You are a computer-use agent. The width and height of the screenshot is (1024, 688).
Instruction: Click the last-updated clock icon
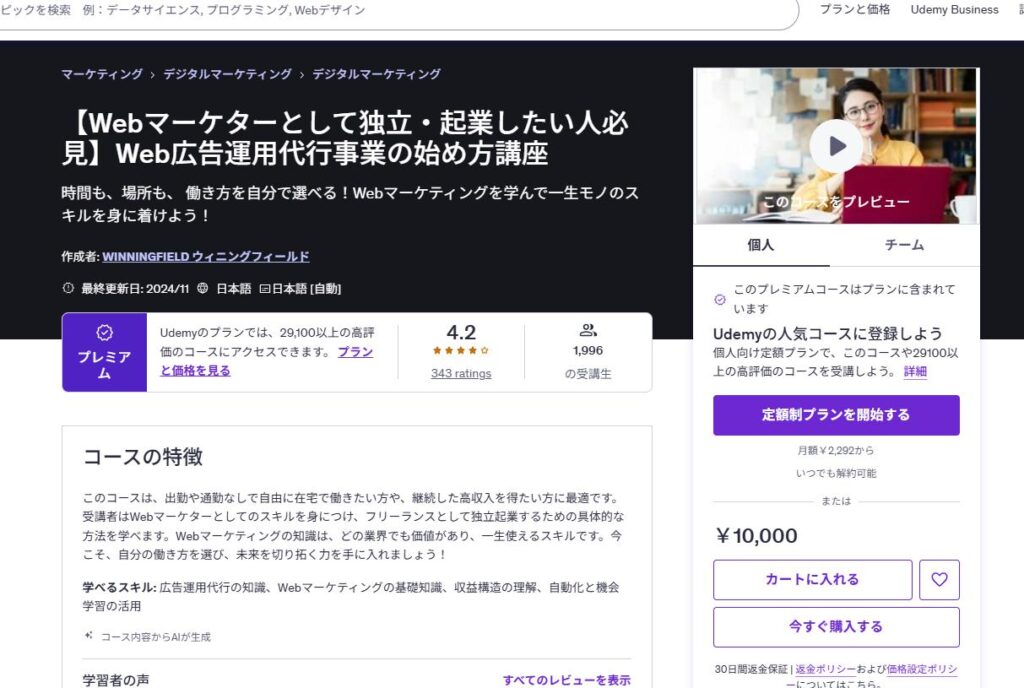(68, 288)
